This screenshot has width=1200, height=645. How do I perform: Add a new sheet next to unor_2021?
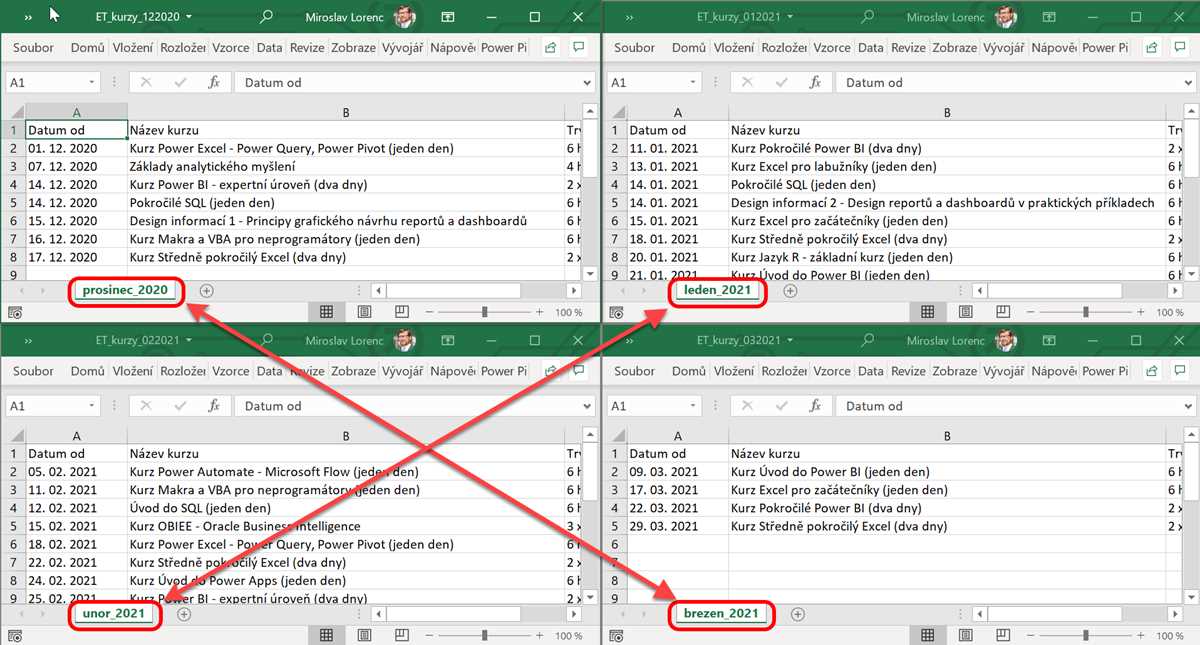[x=183, y=613]
